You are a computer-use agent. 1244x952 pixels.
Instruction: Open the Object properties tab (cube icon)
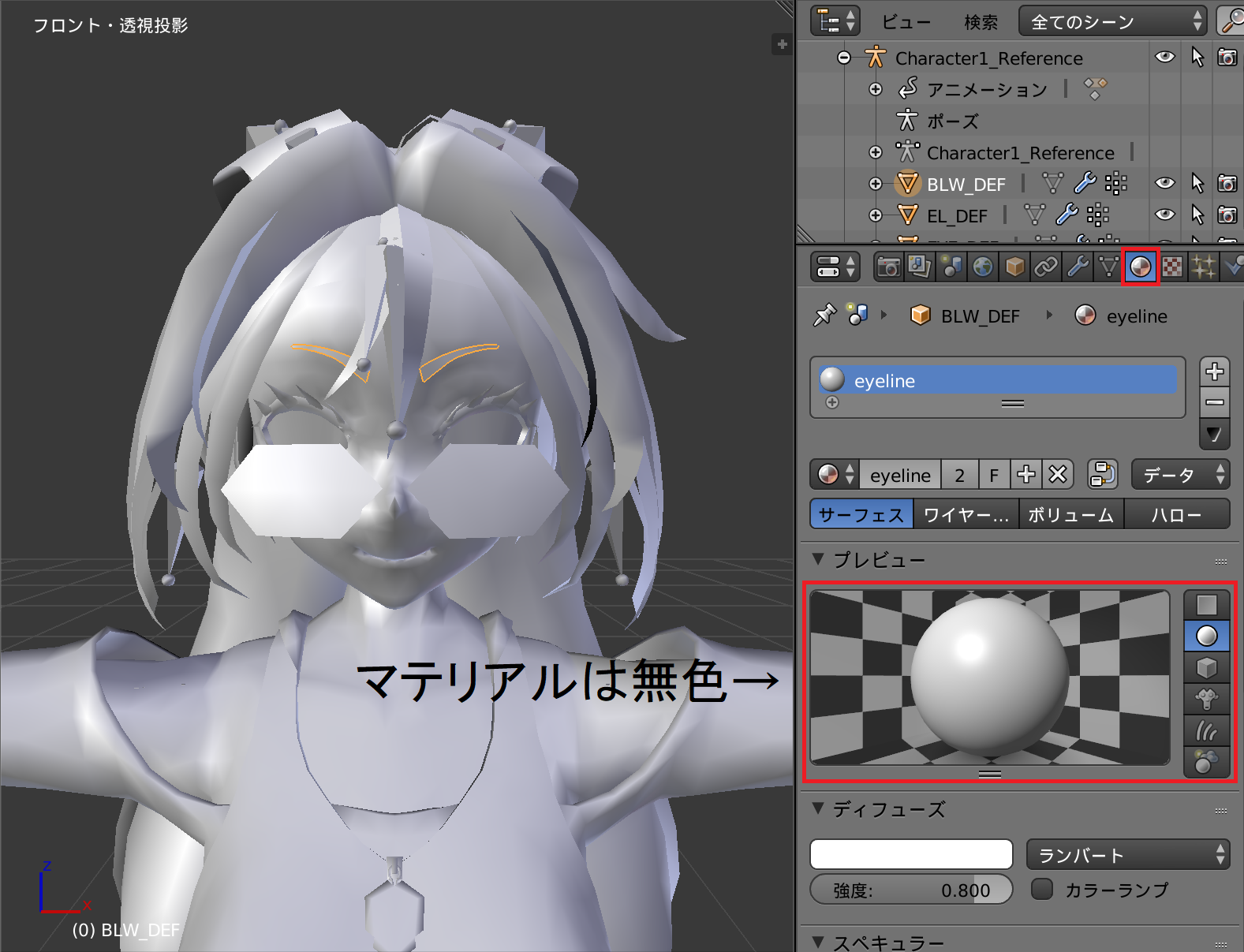point(1014,267)
